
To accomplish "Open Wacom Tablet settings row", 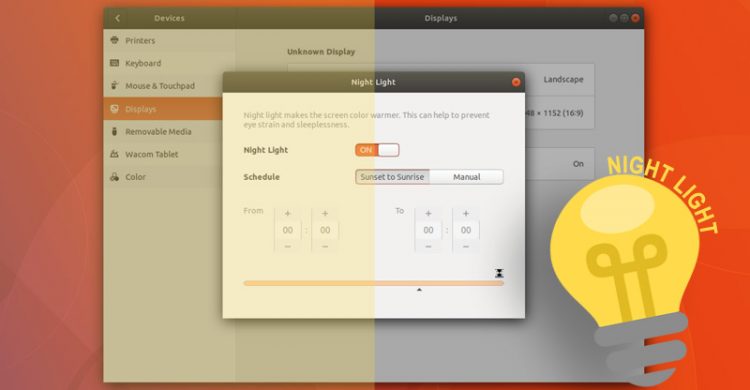I will [163, 154].
